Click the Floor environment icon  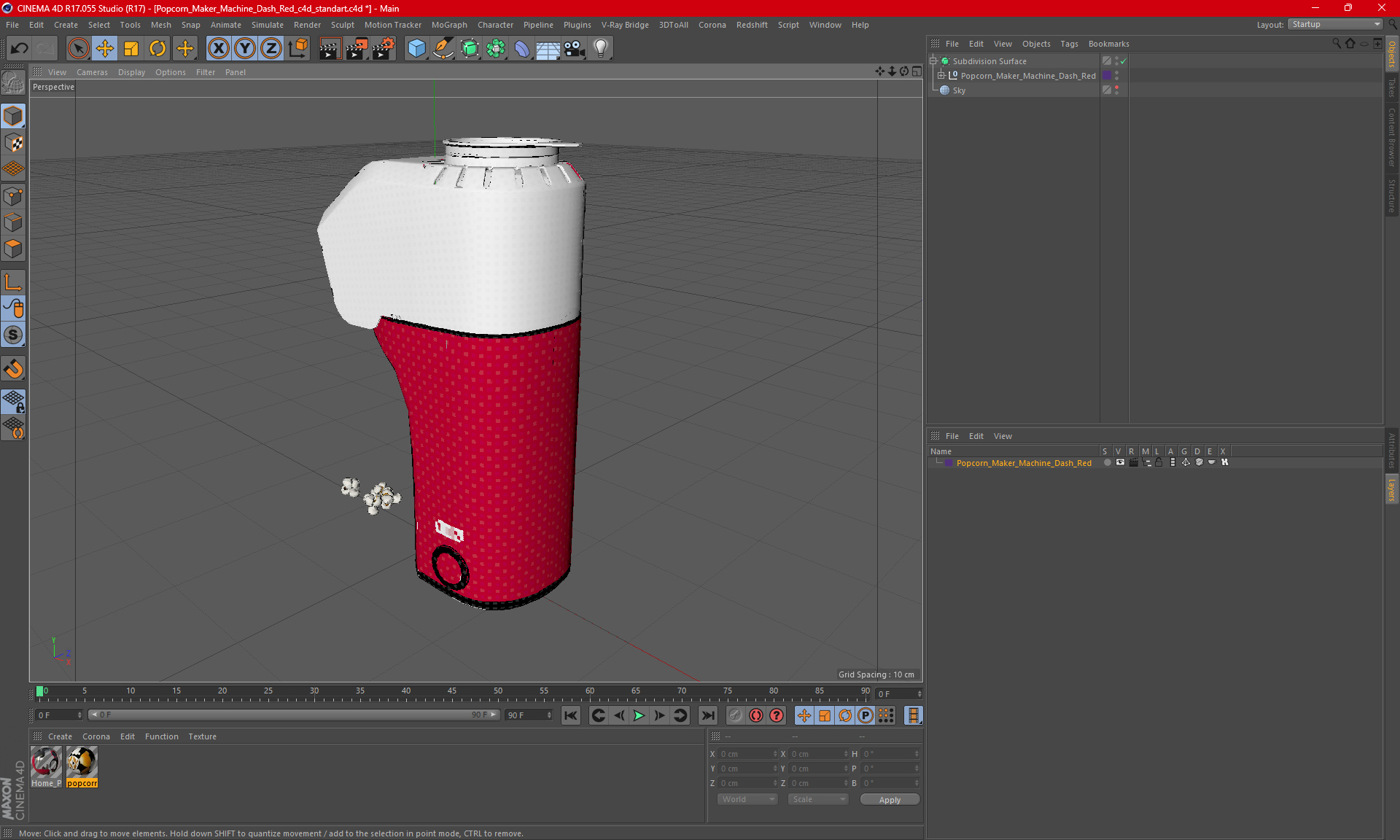click(x=548, y=49)
